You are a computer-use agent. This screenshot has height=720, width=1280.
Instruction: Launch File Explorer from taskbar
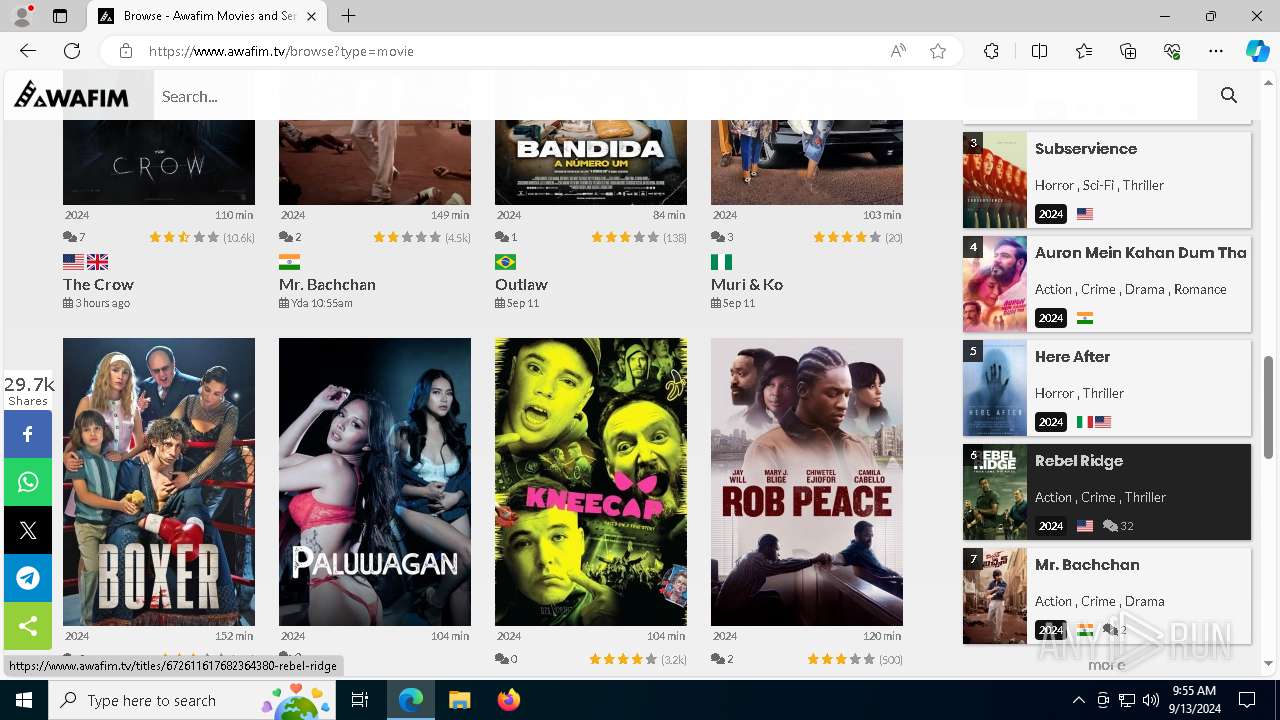459,700
